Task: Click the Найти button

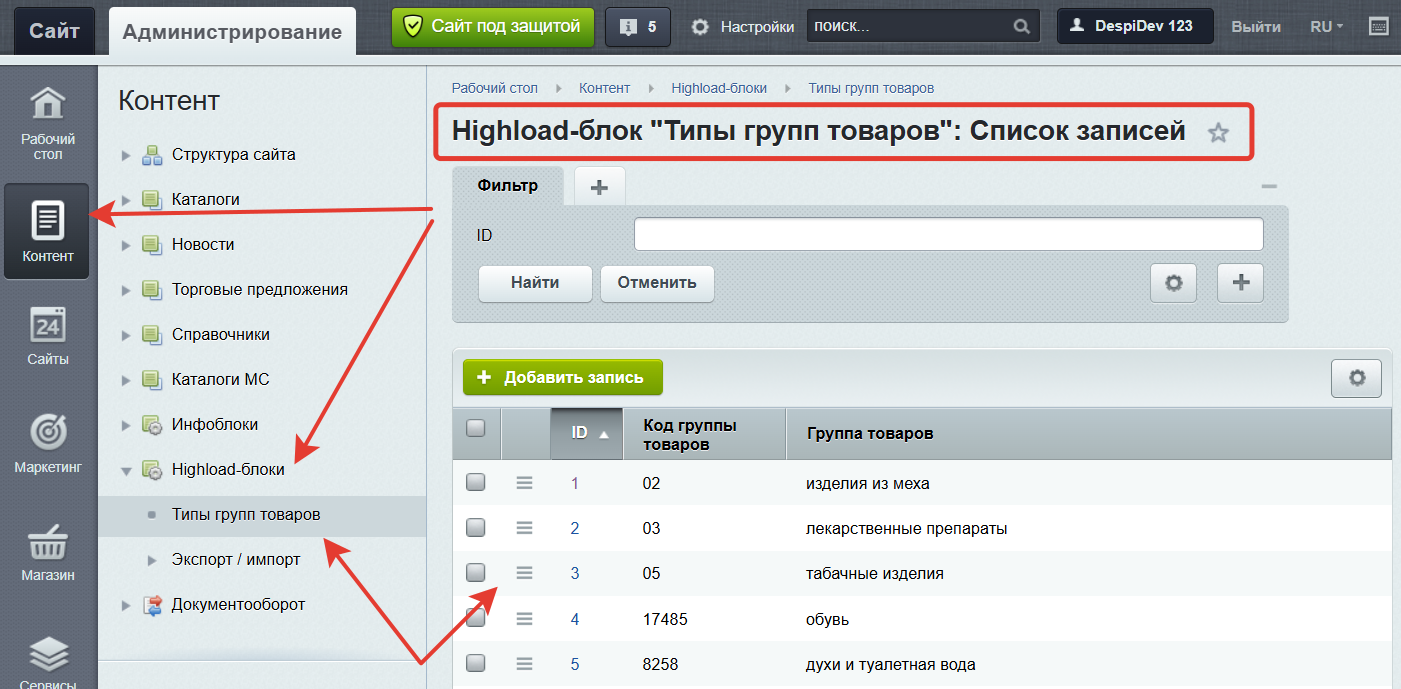Action: 535,283
